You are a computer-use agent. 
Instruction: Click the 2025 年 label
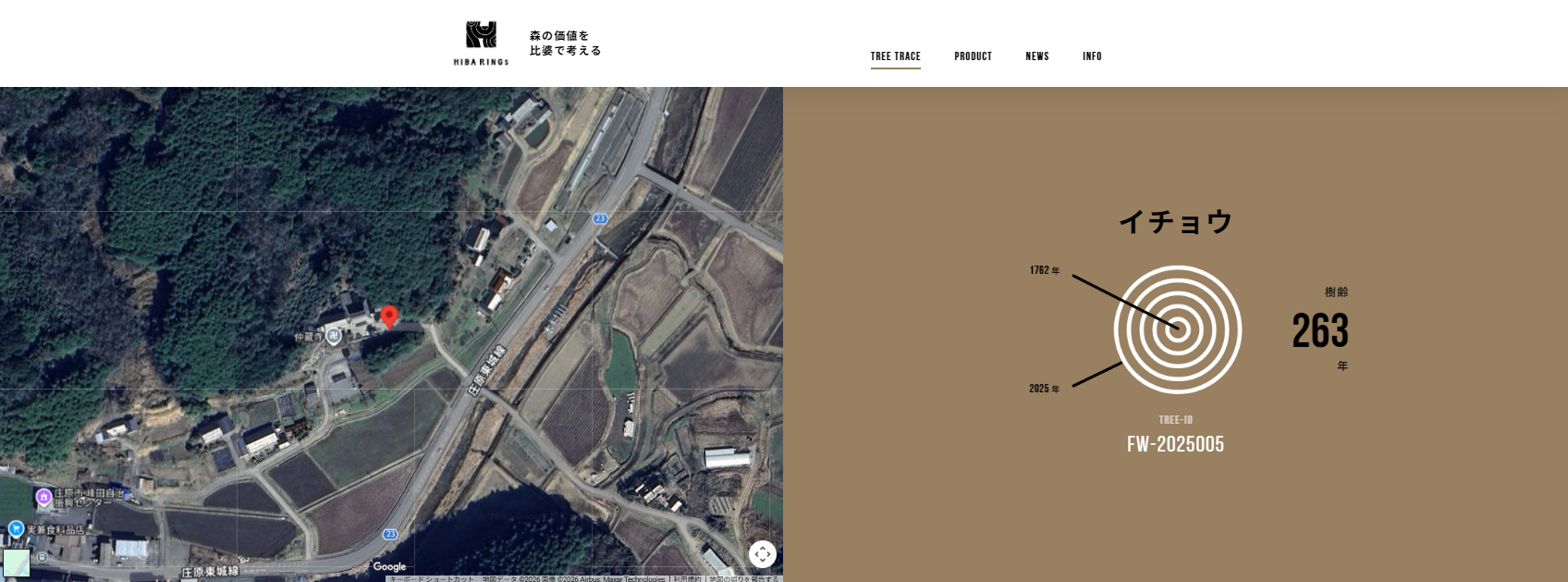[1045, 389]
